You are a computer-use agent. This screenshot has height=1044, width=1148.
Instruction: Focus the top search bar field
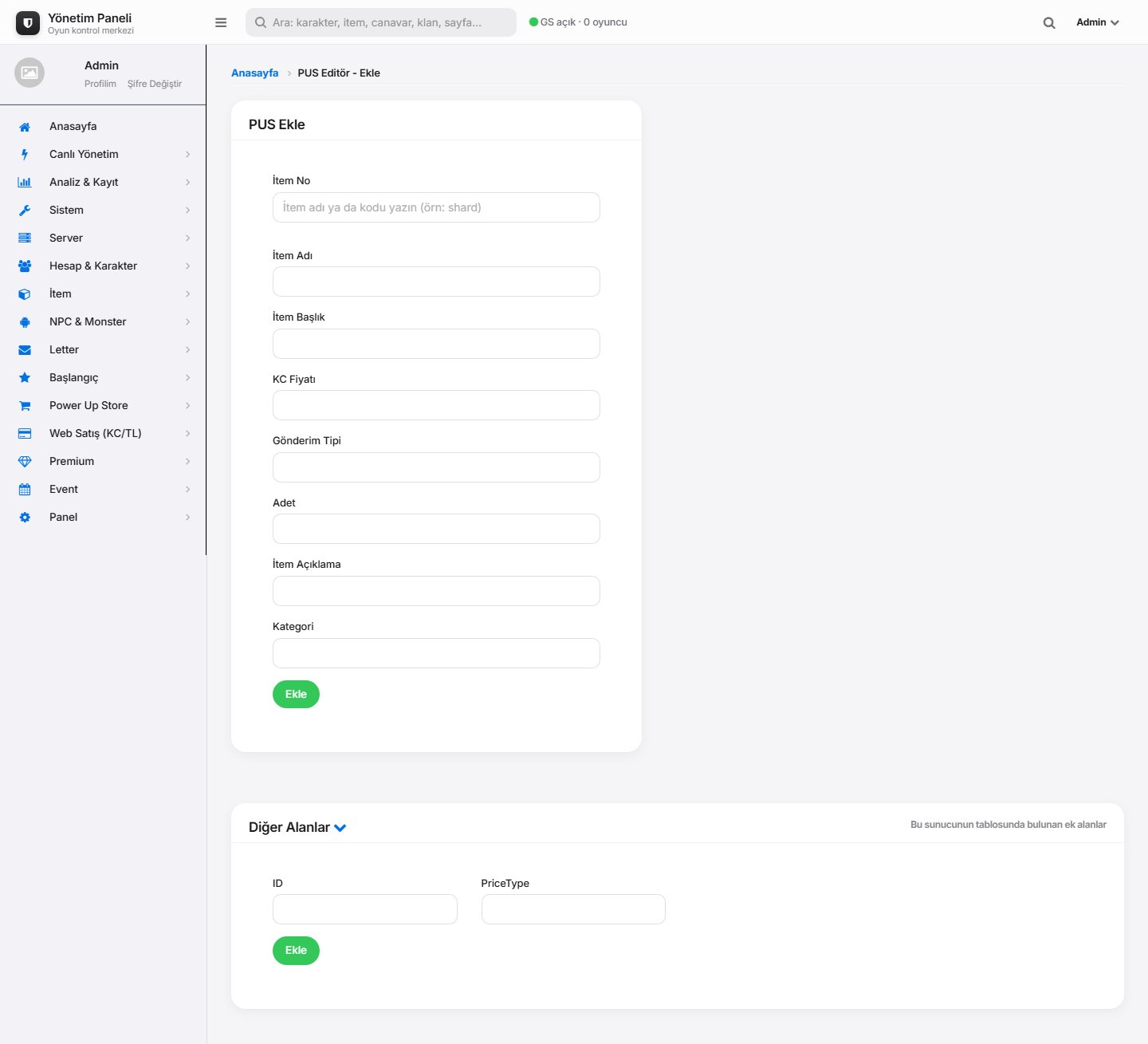tap(381, 22)
